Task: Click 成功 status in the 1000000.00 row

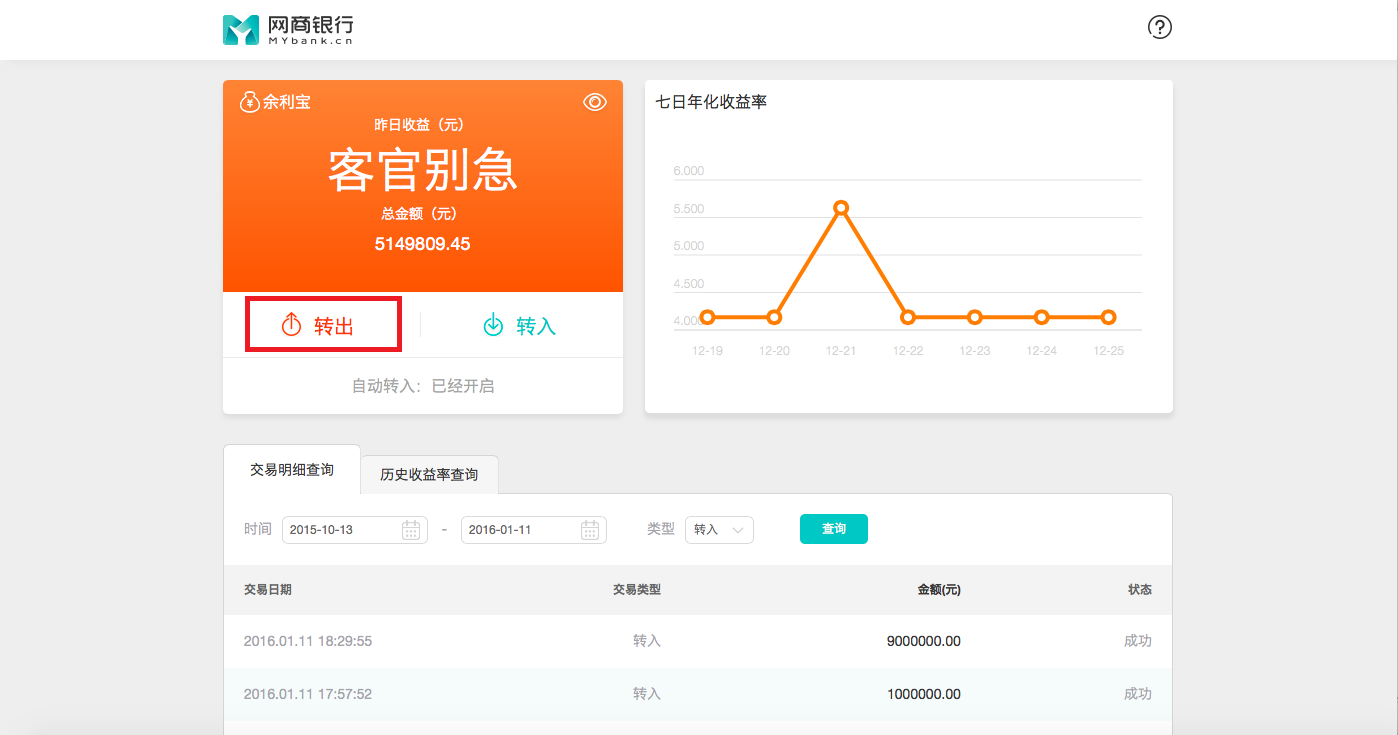Action: (x=1138, y=694)
